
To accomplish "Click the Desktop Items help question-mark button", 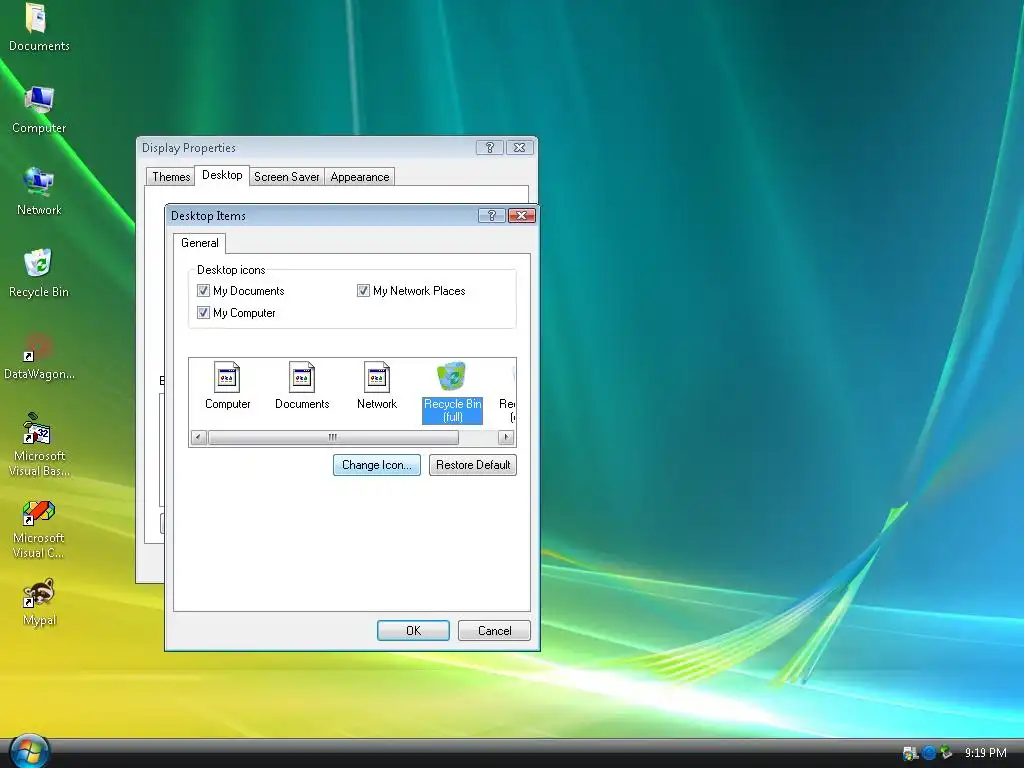I will 492,216.
